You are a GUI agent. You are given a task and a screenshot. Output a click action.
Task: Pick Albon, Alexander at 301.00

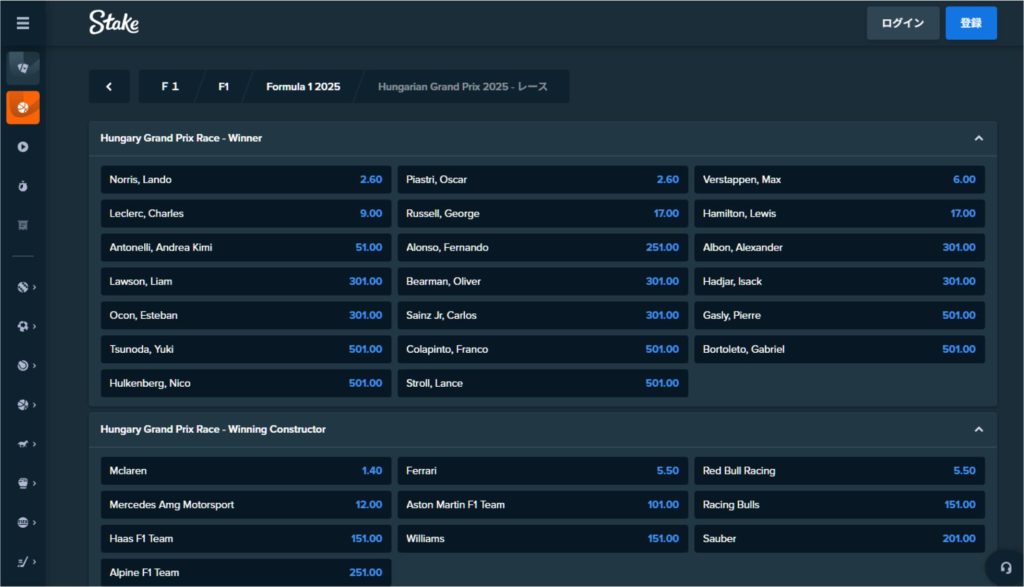839,247
